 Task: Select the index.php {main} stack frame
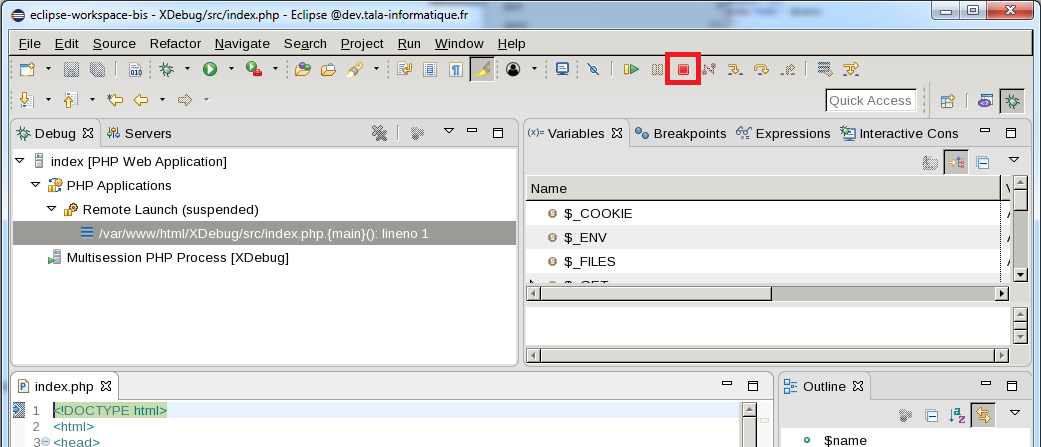263,234
